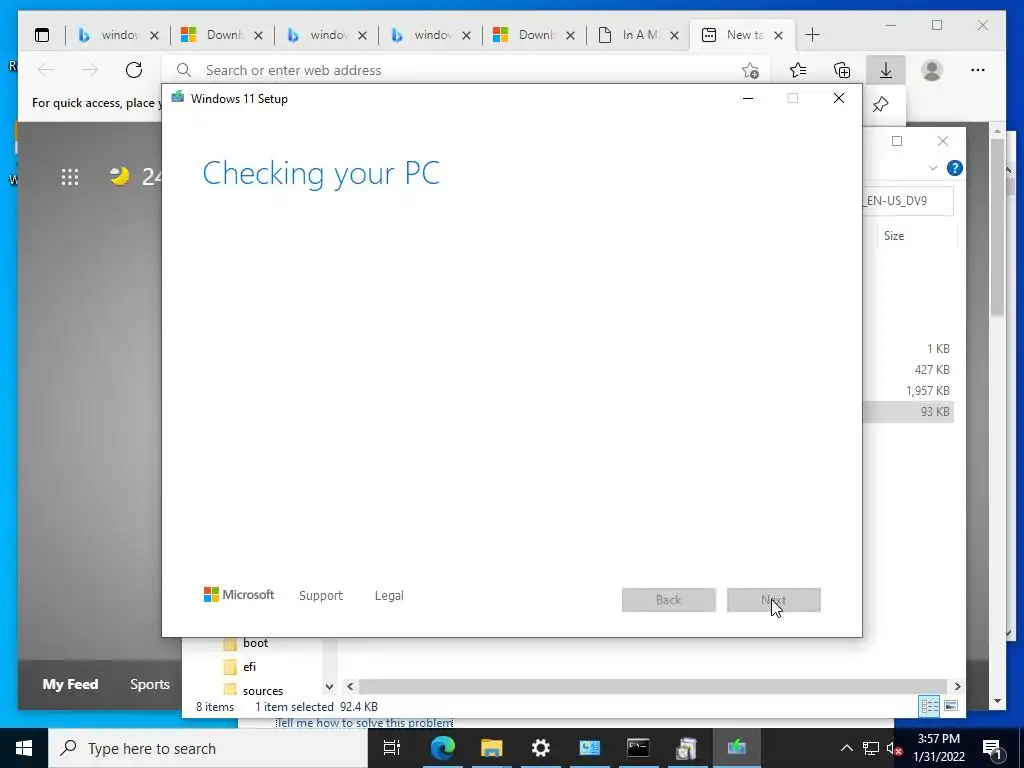Open the Collections icon in Edge
The height and width of the screenshot is (768, 1024).
[x=842, y=70]
